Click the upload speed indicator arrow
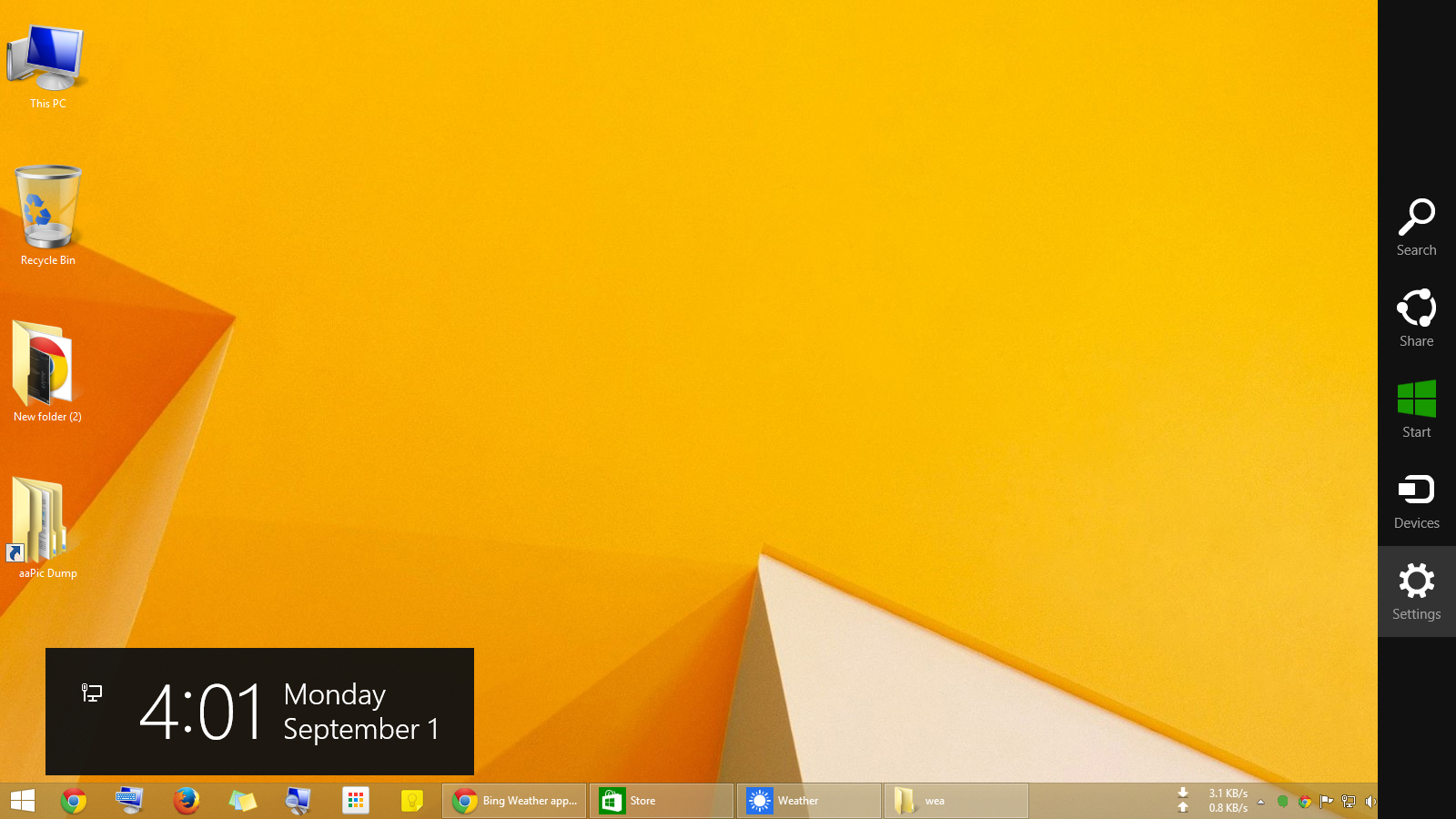 point(1182,807)
